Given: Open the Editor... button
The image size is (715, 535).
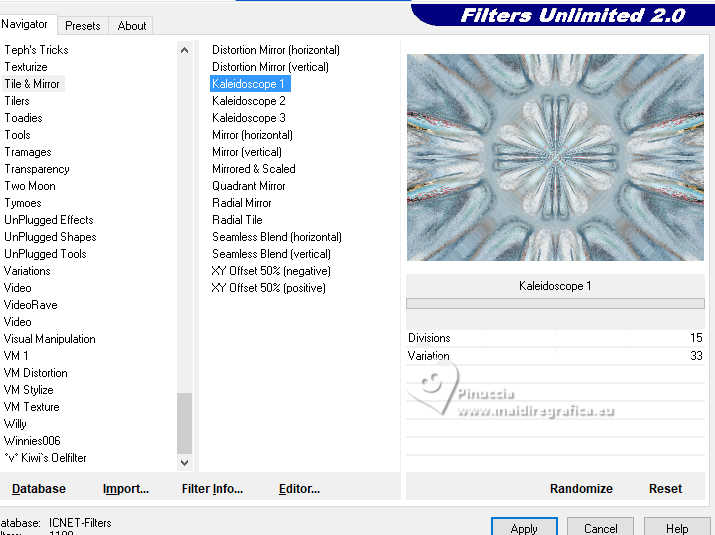Looking at the screenshot, I should [x=299, y=489].
